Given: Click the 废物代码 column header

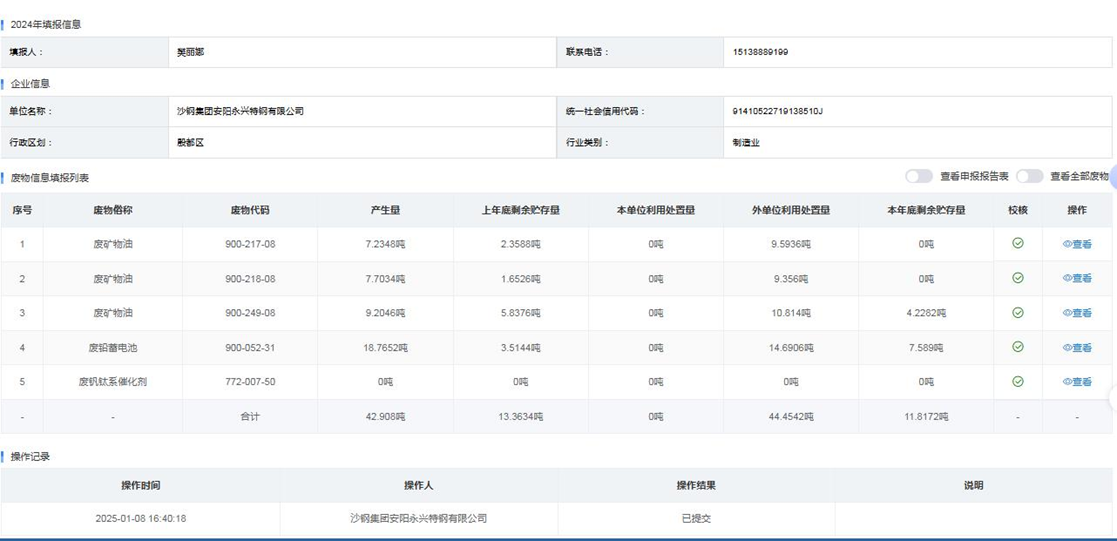Looking at the screenshot, I should [x=249, y=210].
